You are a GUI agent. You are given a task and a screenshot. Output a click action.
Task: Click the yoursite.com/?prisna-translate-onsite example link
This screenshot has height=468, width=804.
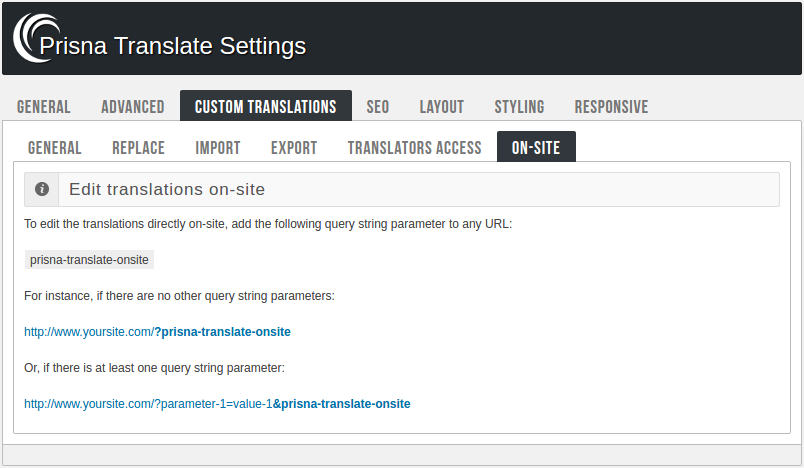(x=157, y=331)
